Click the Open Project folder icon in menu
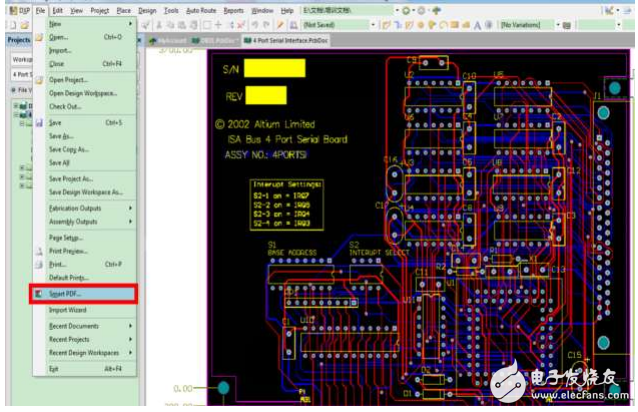This screenshot has width=638, height=412. point(39,79)
